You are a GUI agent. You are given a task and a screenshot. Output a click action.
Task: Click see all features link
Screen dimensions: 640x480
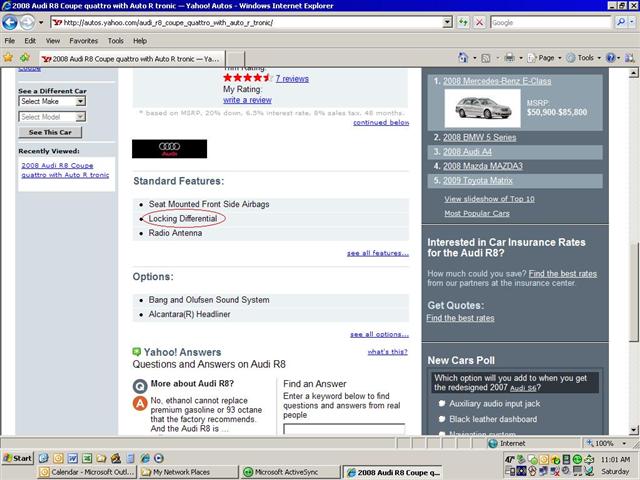[378, 253]
